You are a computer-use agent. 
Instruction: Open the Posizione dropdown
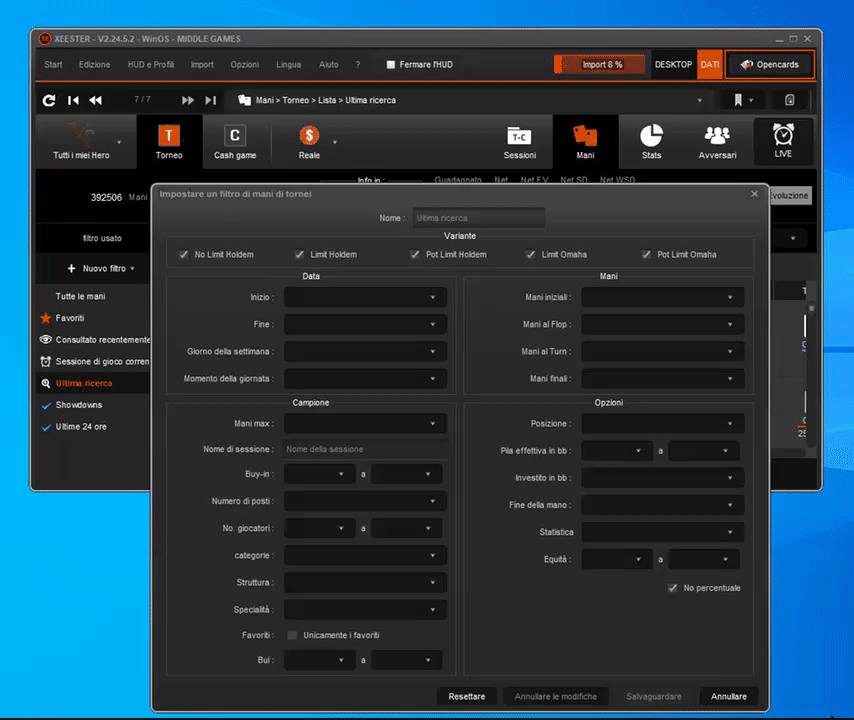pos(662,424)
